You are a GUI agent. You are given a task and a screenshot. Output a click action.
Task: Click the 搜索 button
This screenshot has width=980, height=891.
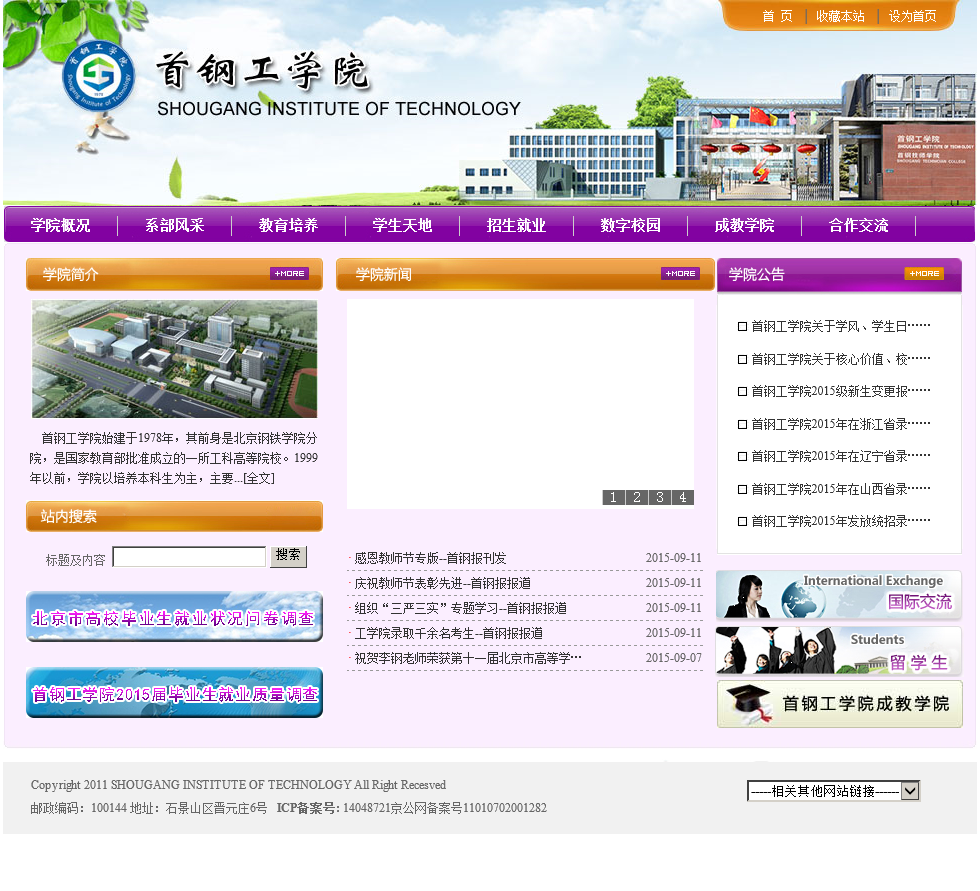288,555
